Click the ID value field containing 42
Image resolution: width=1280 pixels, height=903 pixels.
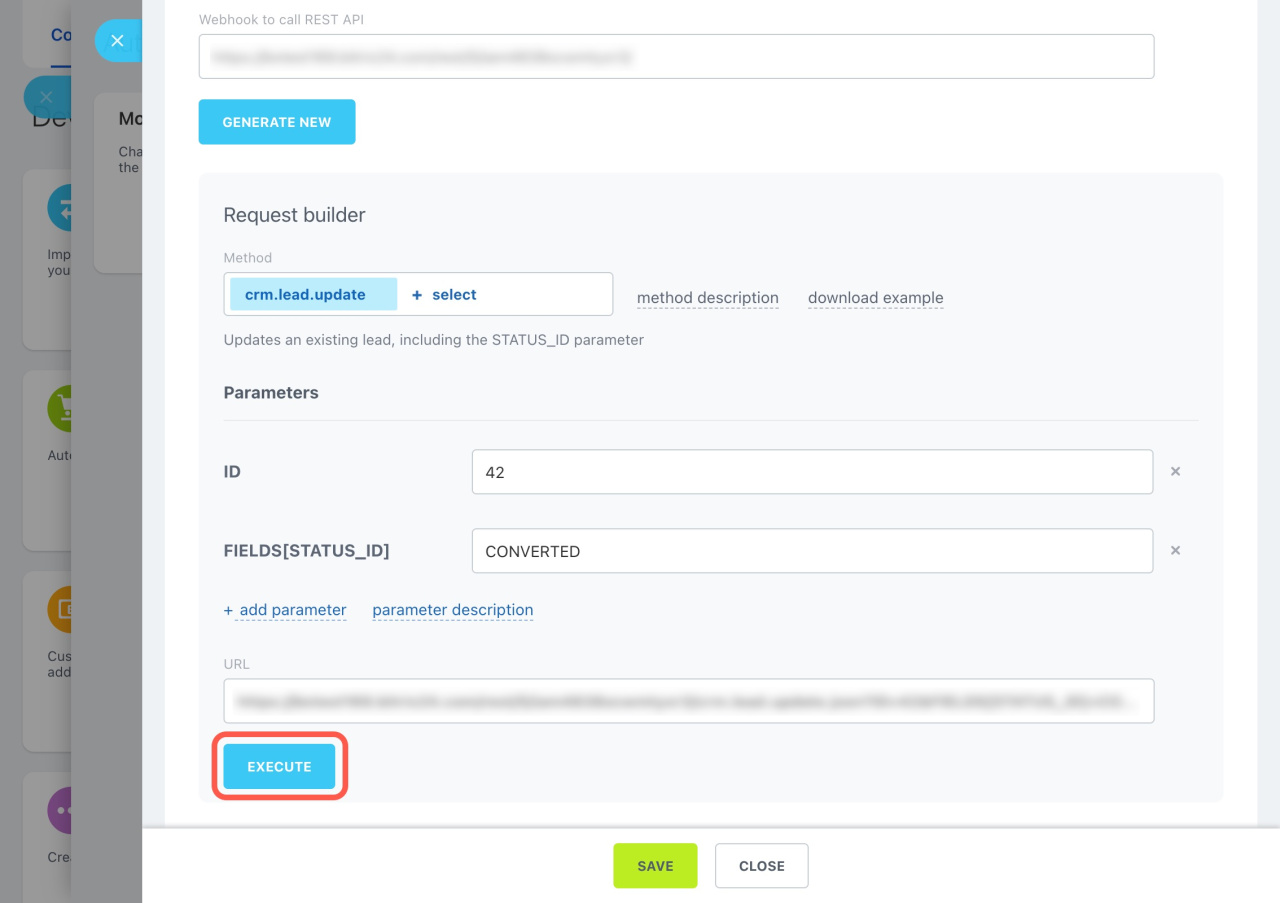[812, 472]
